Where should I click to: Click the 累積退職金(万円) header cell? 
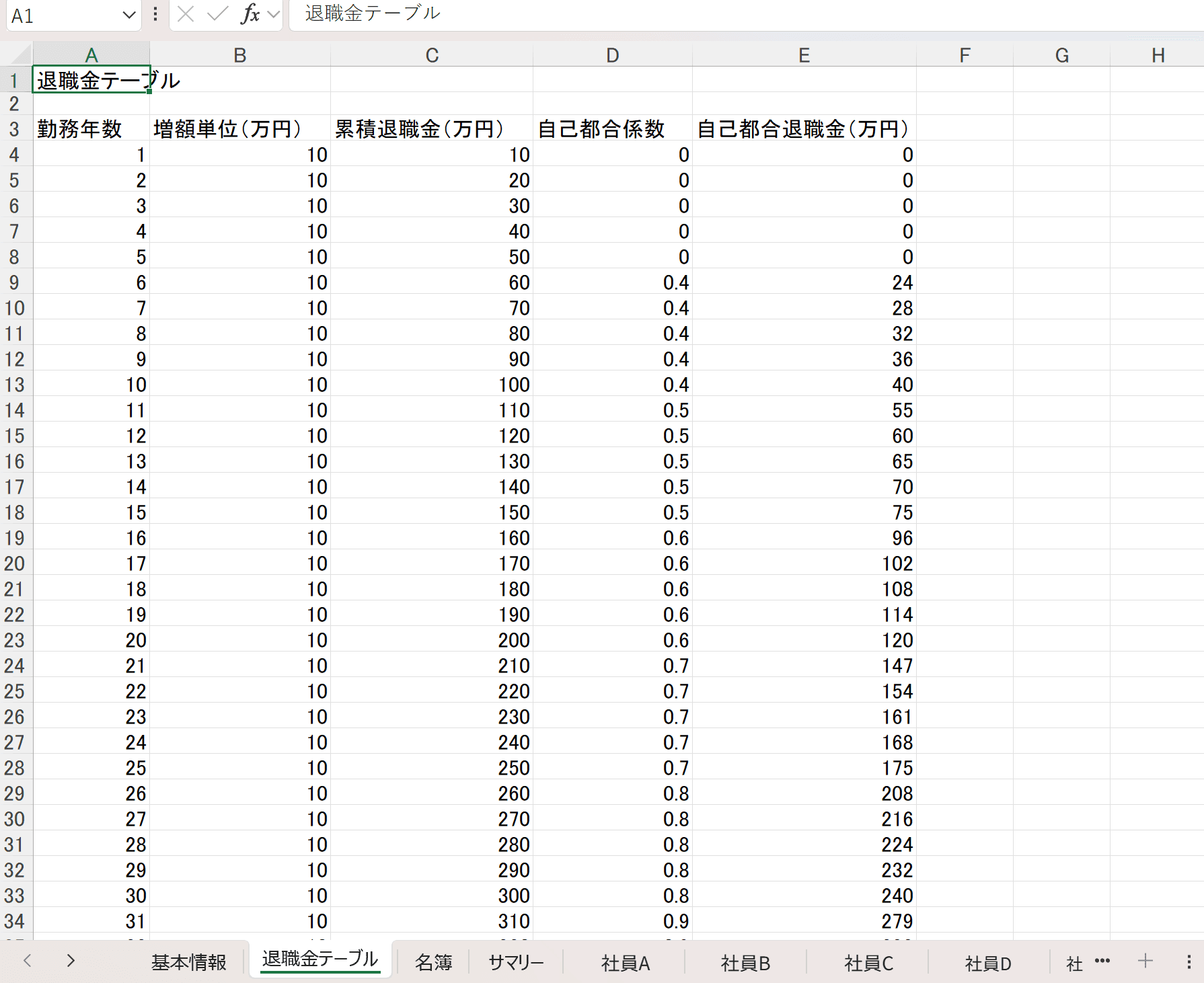pos(432,128)
